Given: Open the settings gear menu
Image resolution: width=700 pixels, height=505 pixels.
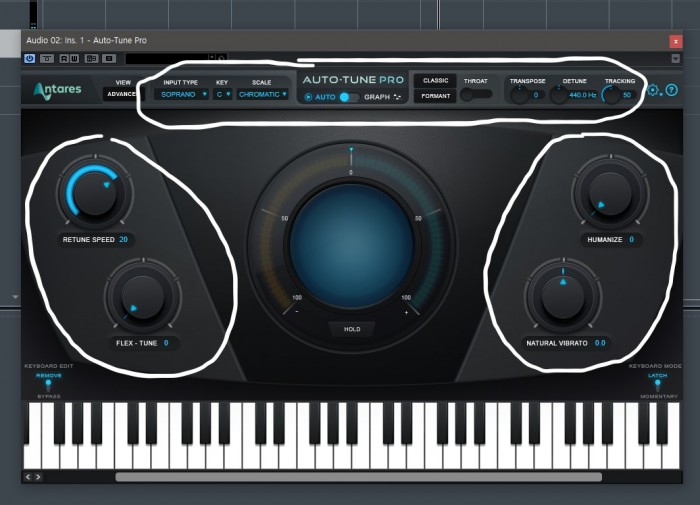Looking at the screenshot, I should 653,90.
